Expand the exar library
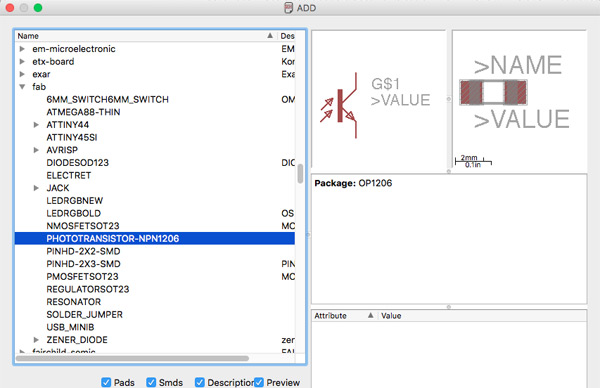Screen dimensions: 600x388 pyautogui.click(x=22, y=74)
